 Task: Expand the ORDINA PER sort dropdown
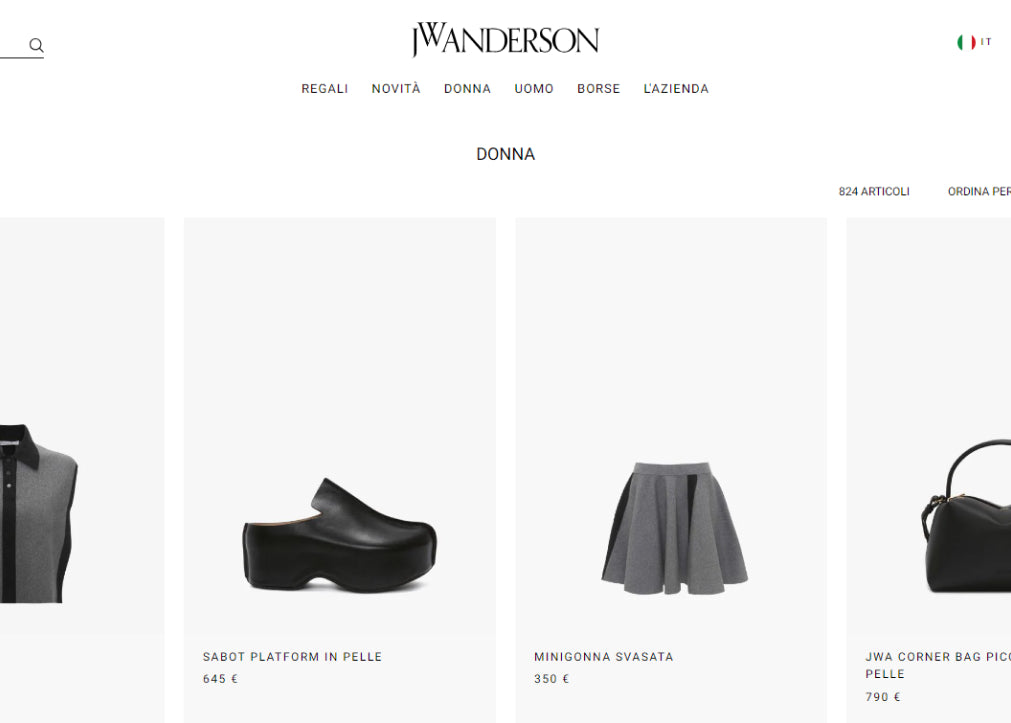pyautogui.click(x=979, y=192)
